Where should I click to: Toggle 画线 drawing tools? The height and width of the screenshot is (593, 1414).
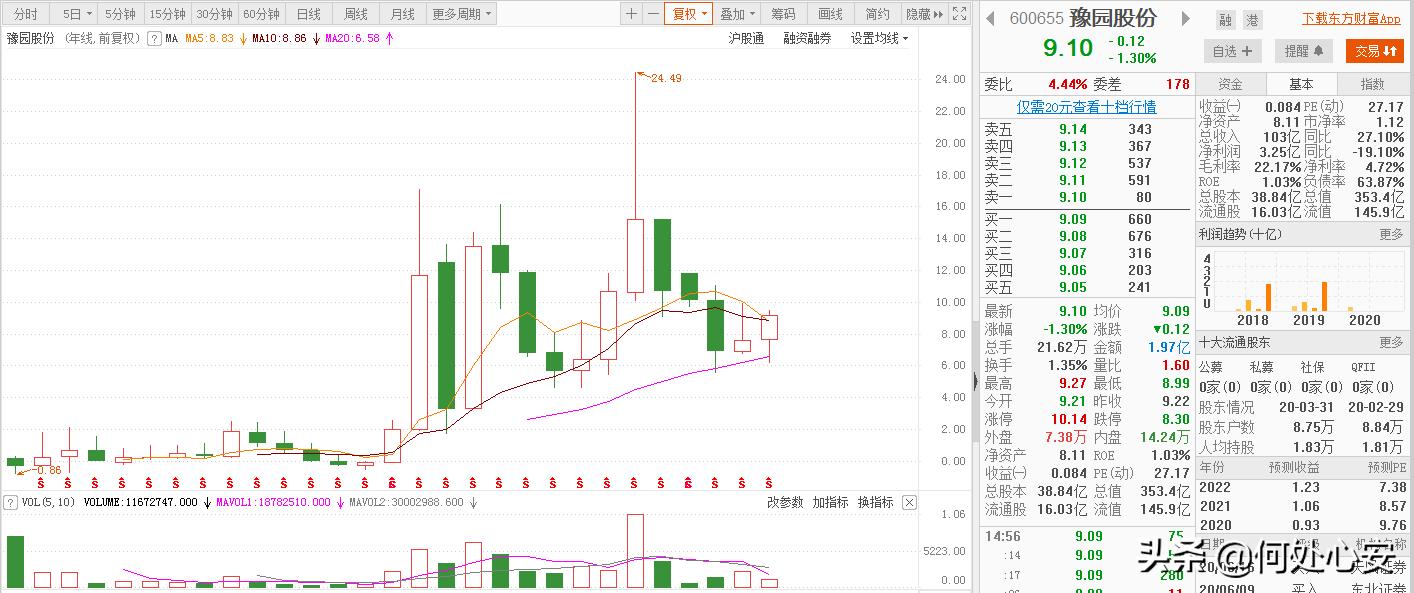[x=831, y=14]
